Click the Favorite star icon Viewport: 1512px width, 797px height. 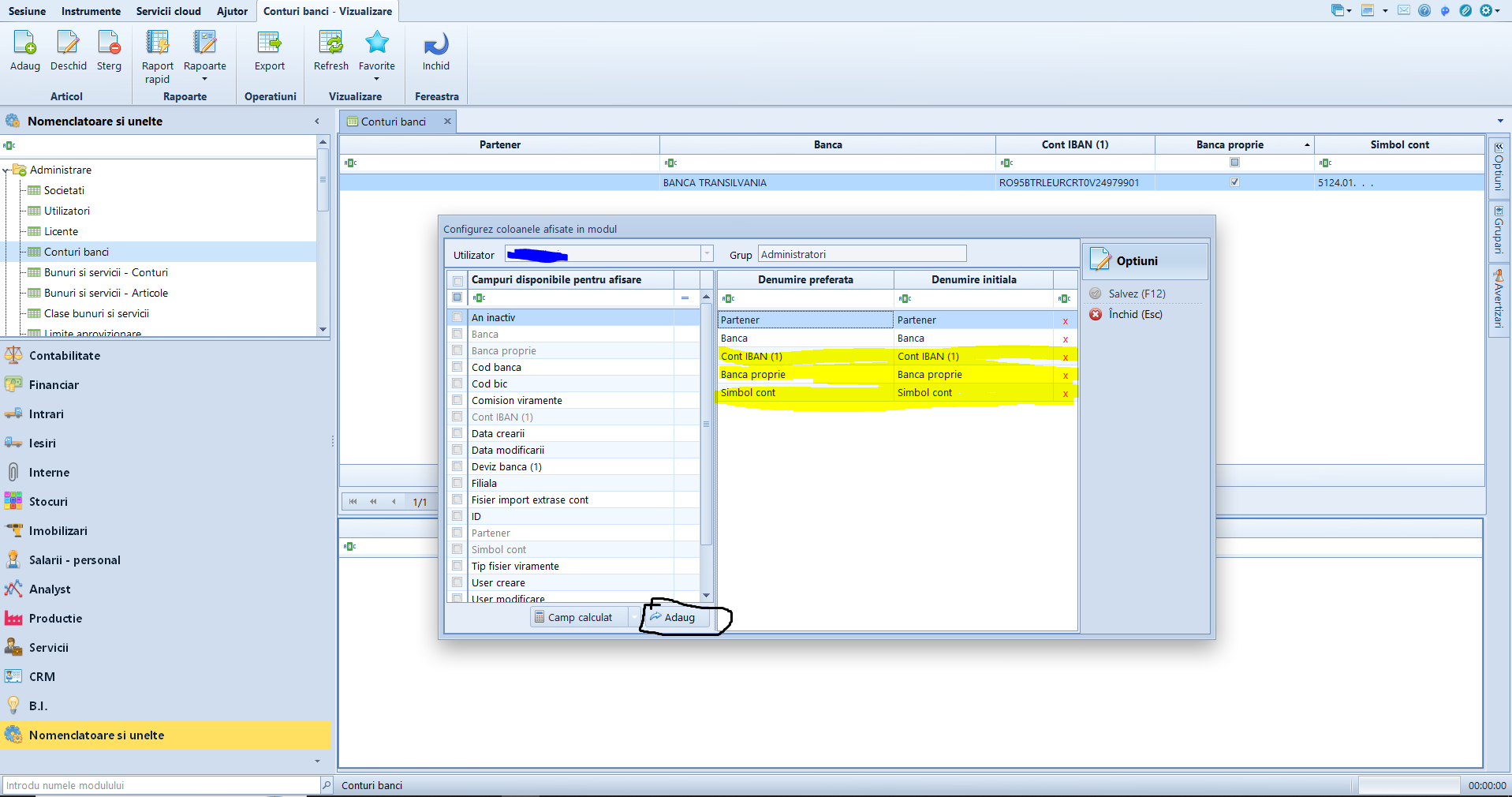tap(377, 43)
